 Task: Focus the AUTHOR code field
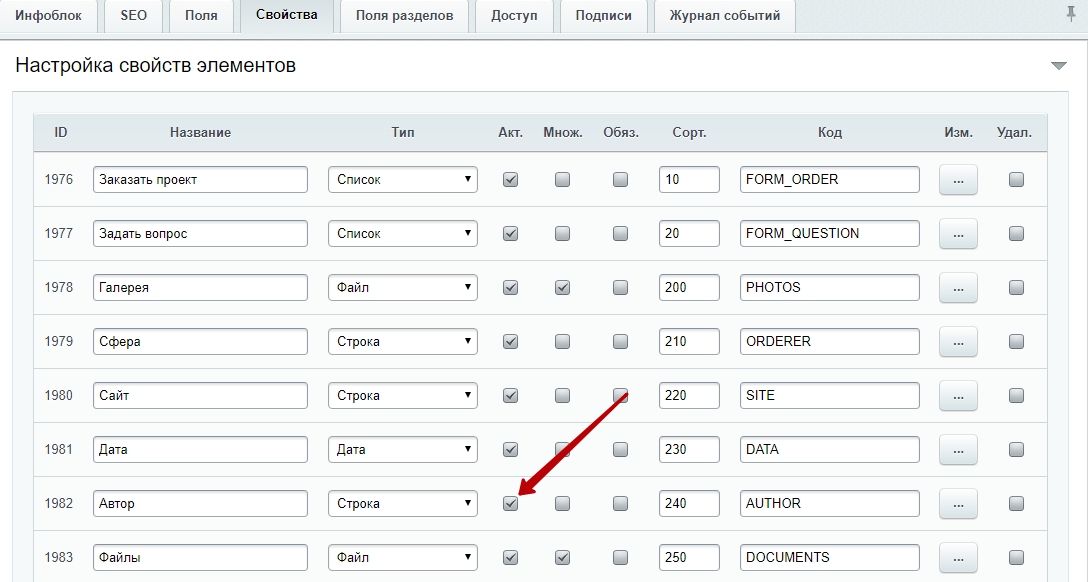coord(830,504)
